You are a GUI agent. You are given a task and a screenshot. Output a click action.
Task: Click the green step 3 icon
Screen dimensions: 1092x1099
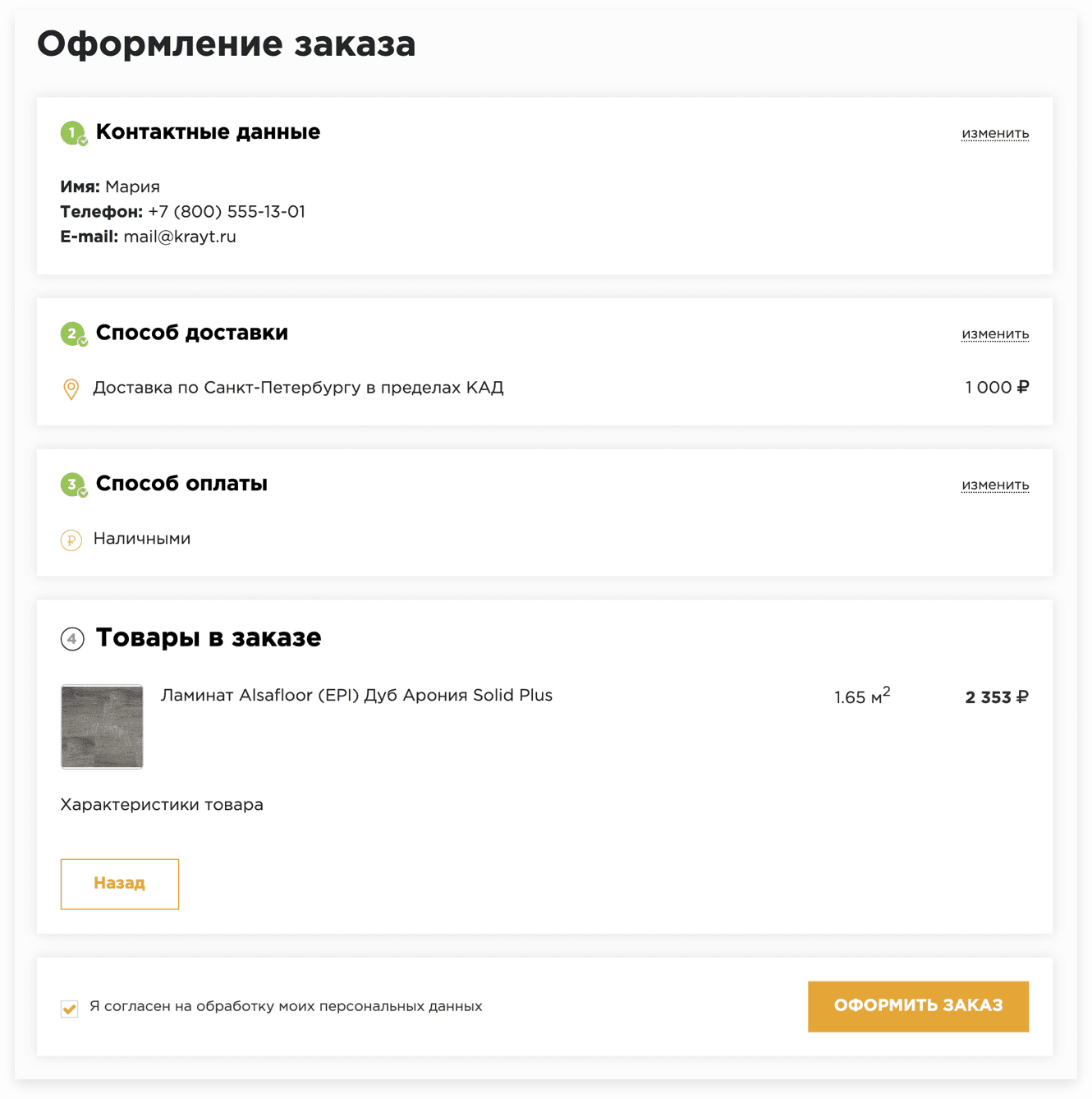pyautogui.click(x=73, y=485)
